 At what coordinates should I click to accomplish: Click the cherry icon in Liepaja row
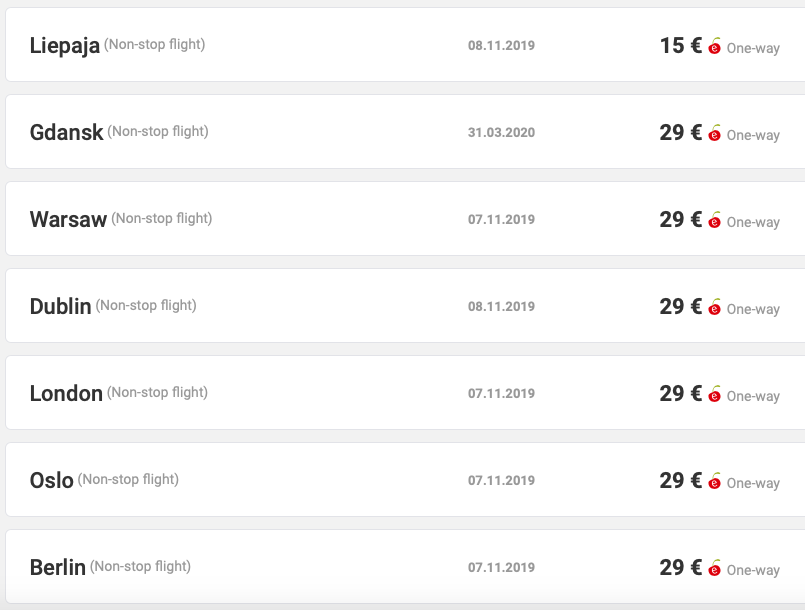coord(715,46)
